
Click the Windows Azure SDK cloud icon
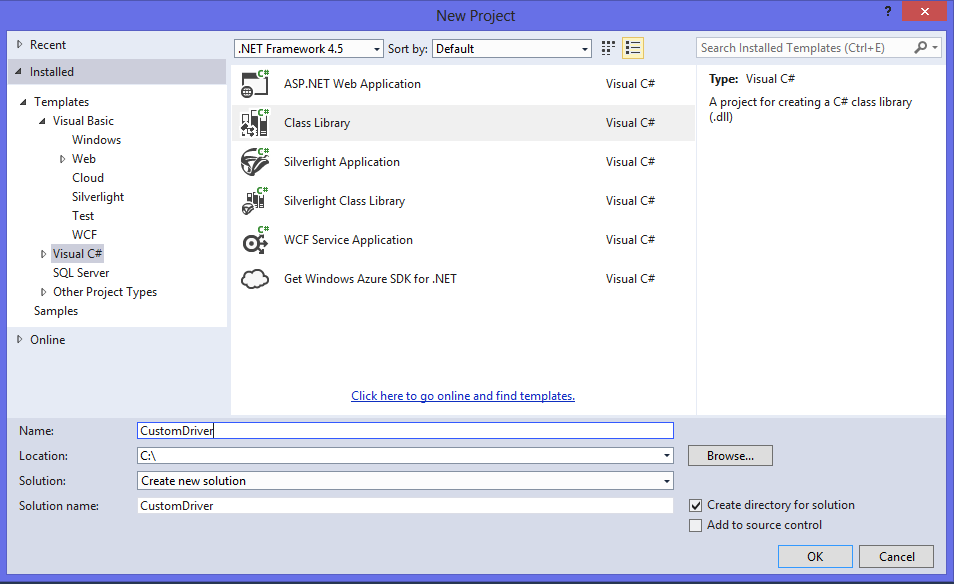(x=255, y=279)
